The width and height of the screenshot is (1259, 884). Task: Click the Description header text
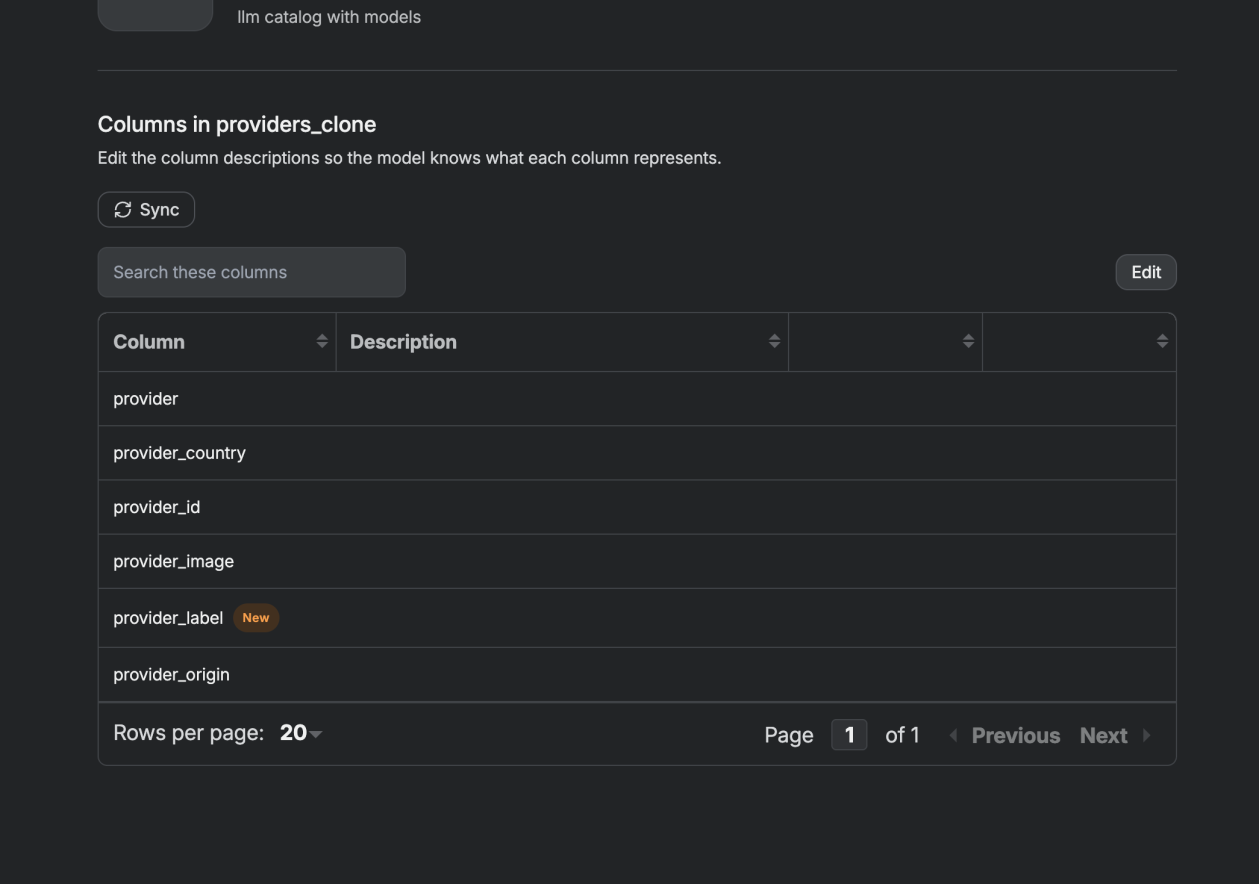pos(403,342)
